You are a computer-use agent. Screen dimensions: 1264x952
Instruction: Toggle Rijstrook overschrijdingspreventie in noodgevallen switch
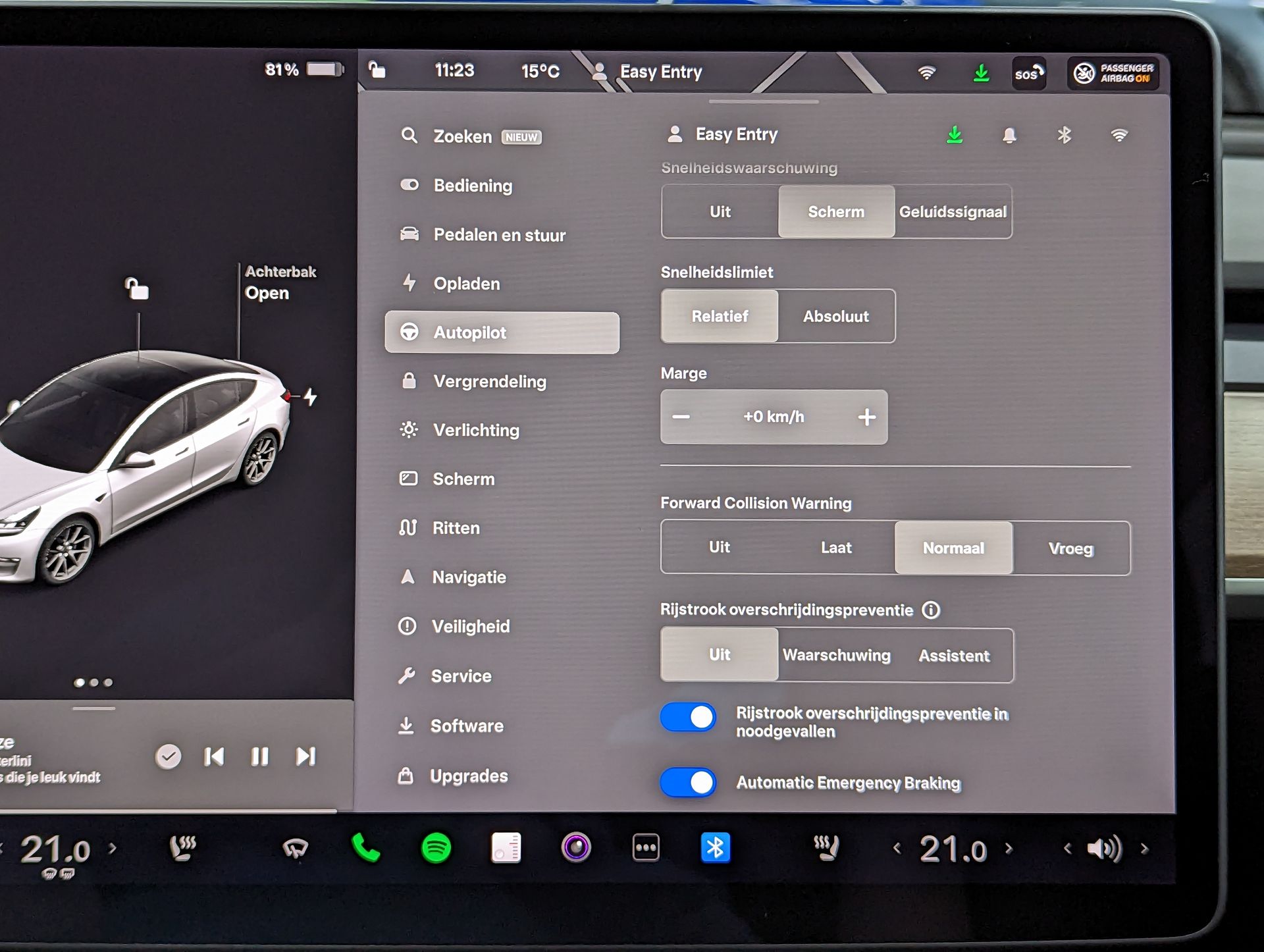pos(688,718)
